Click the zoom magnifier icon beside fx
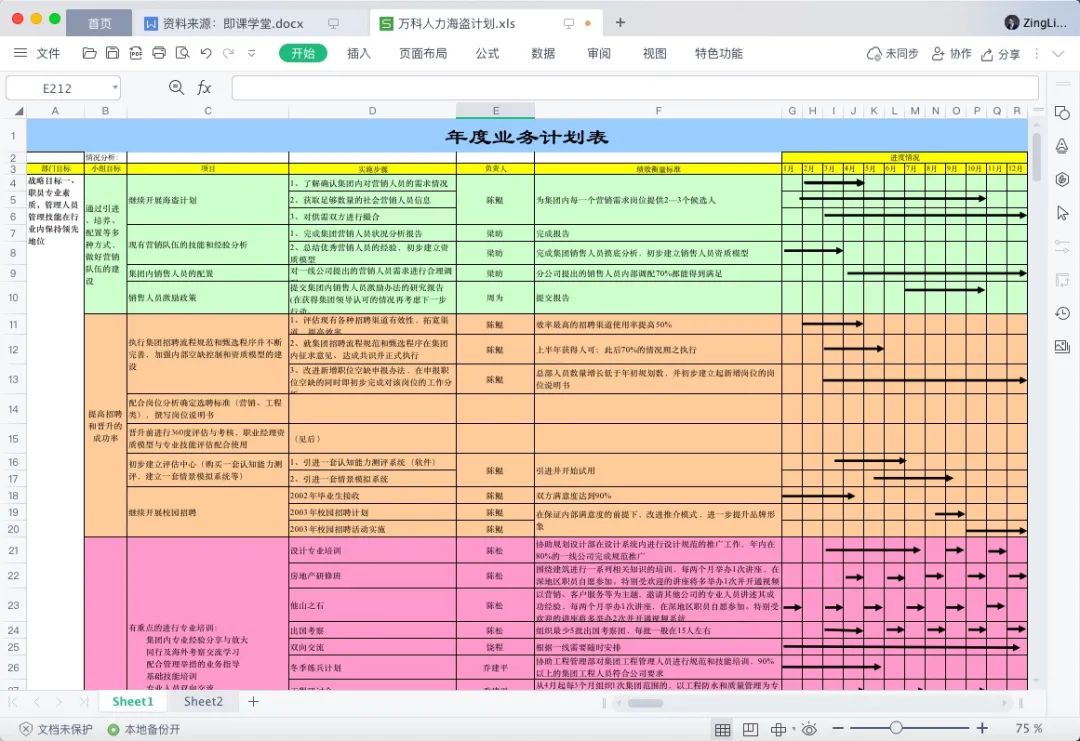Viewport: 1080px width, 741px height. [176, 87]
